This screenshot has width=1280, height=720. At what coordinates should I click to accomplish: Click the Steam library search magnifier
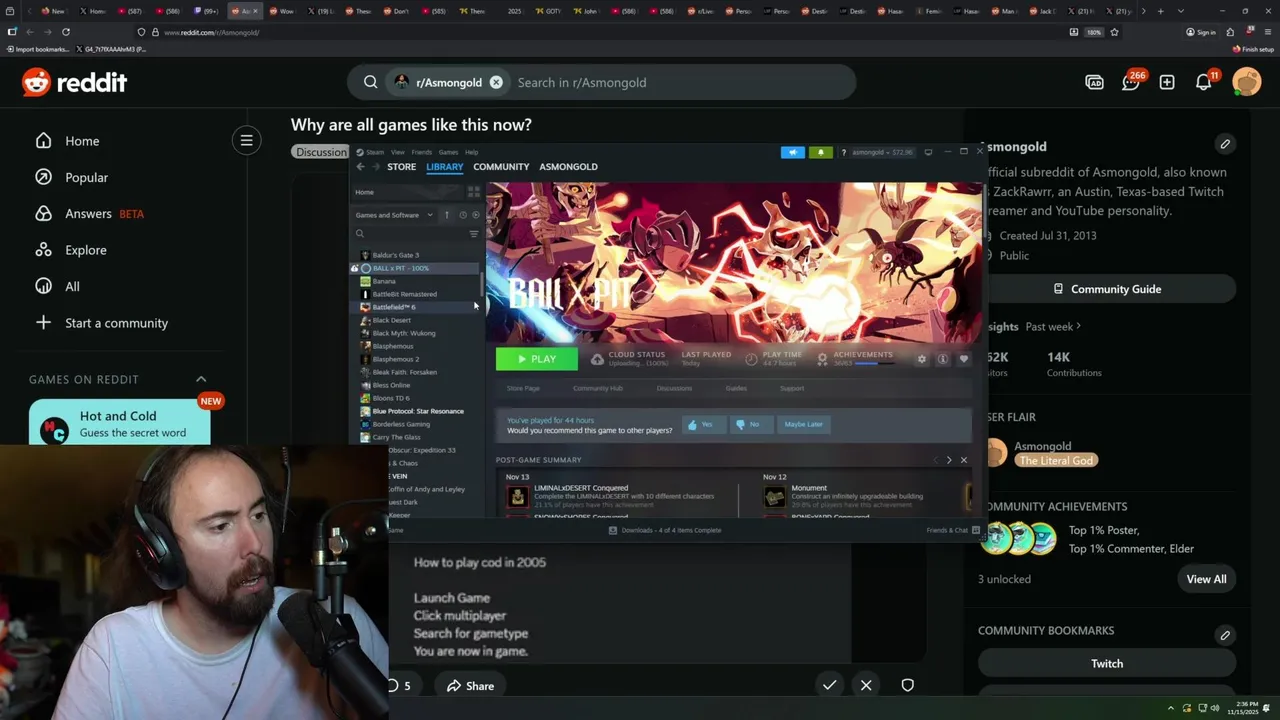360,233
